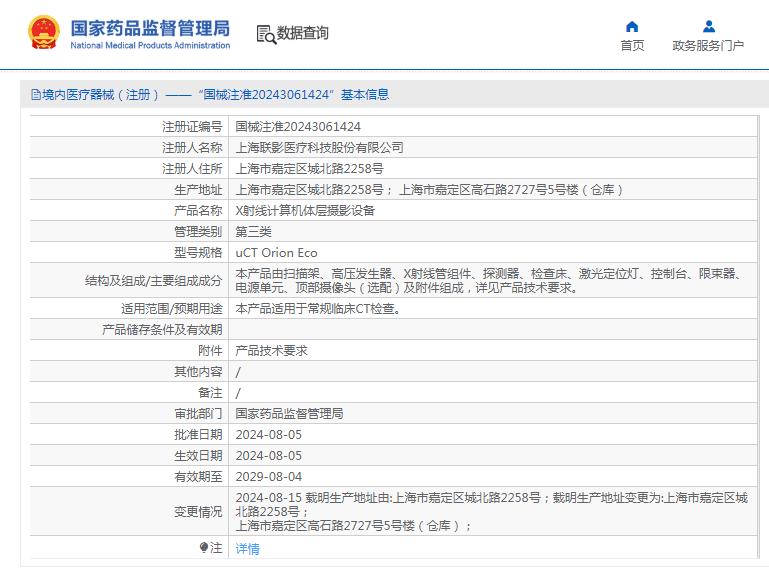Click the 适用范围/预期用途 row label
The width and height of the screenshot is (769, 568).
click(172, 309)
